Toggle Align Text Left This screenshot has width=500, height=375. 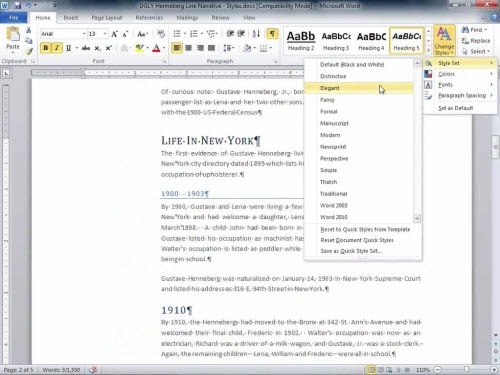point(177,48)
